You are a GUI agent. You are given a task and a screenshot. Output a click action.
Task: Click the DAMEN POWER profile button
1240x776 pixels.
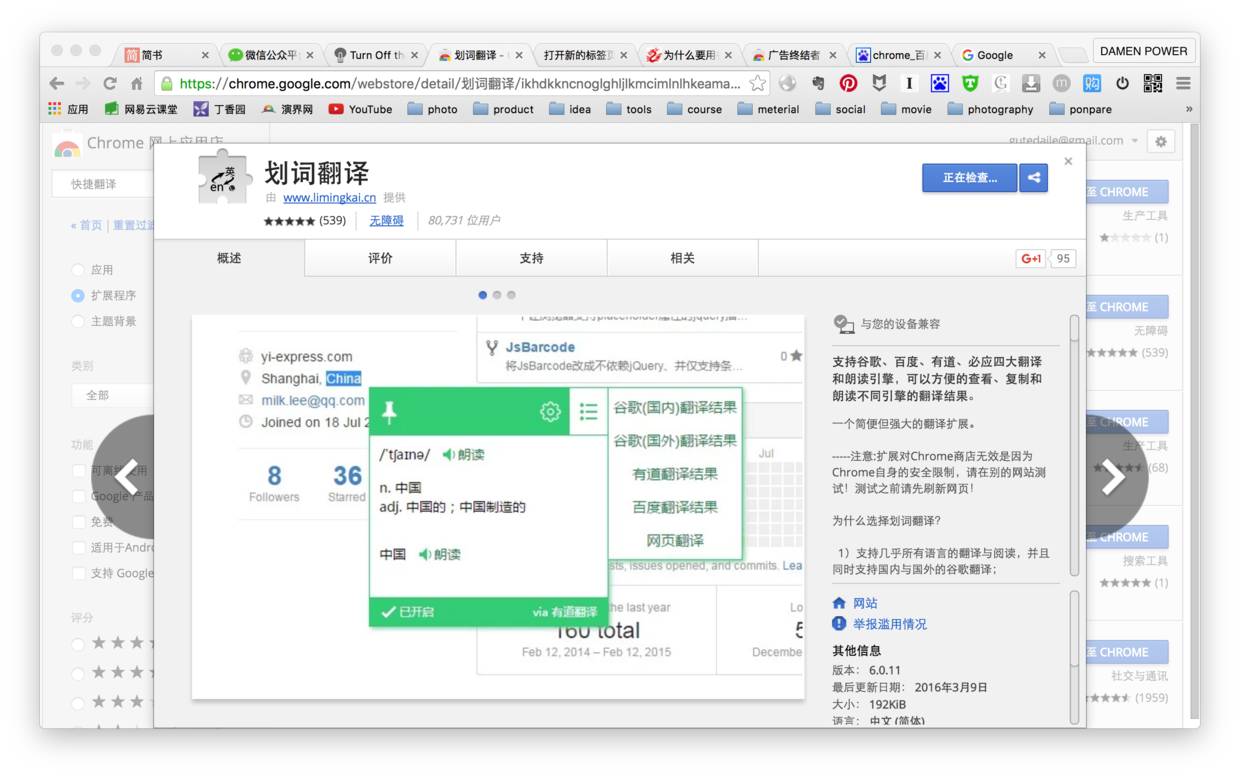[1143, 51]
